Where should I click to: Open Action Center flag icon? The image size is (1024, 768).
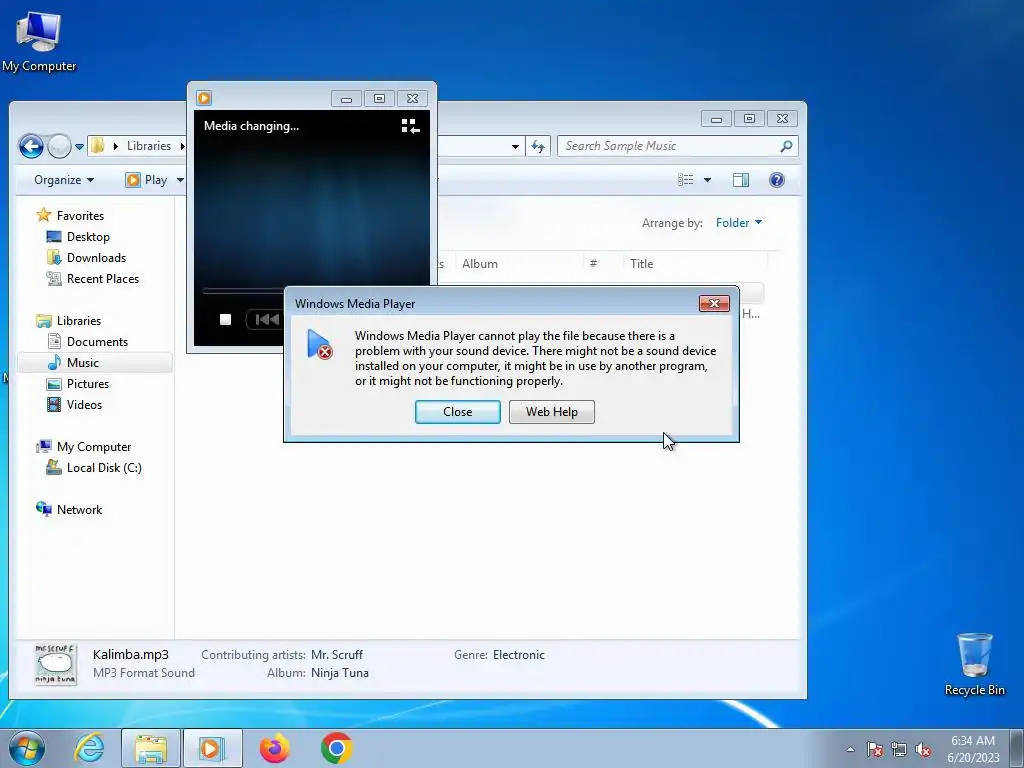[x=874, y=749]
